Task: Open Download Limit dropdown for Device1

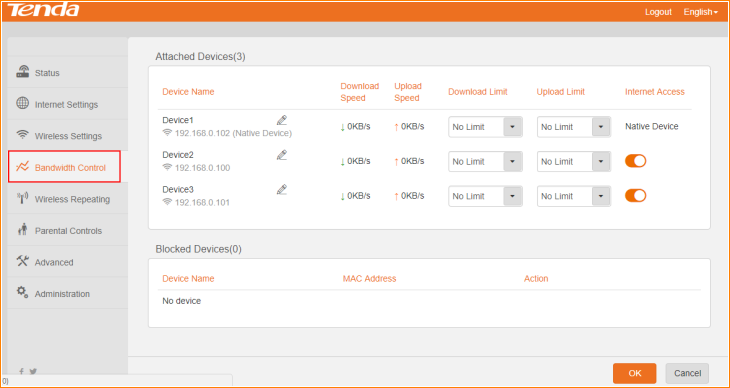Action: point(485,127)
